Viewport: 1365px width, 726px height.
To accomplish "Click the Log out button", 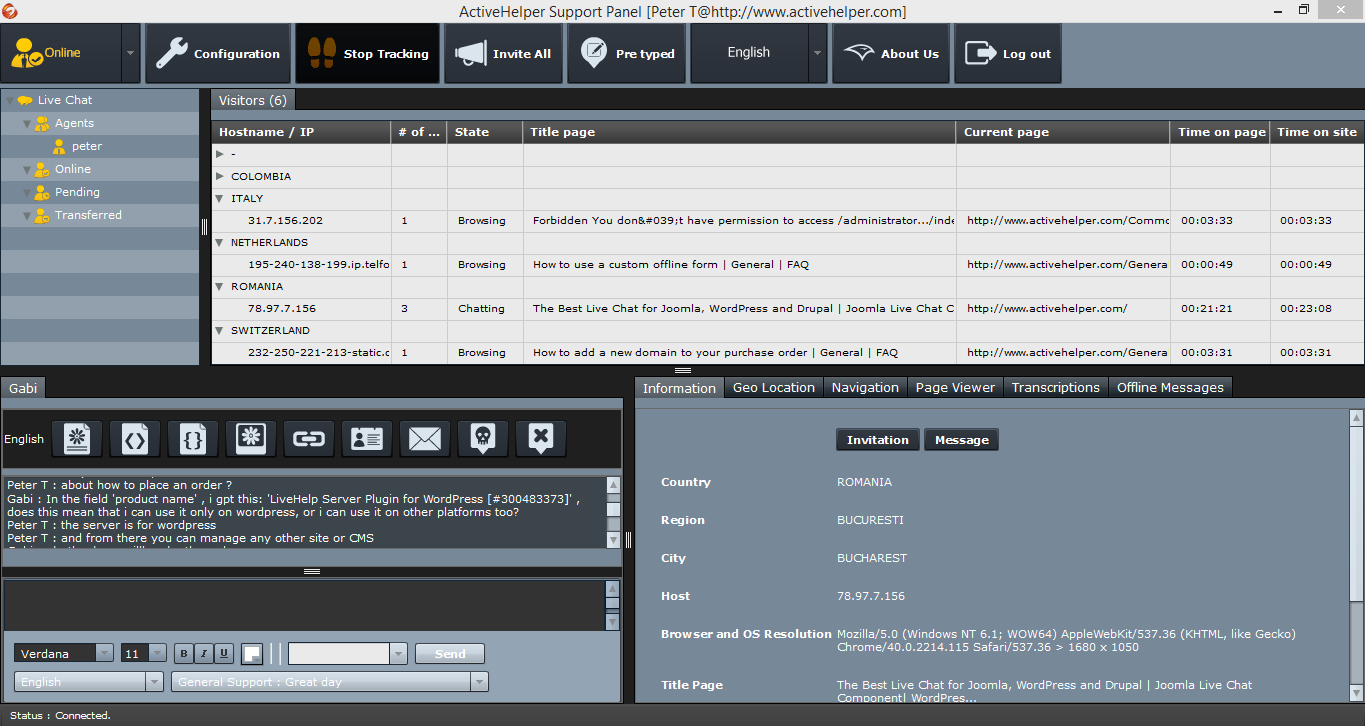I will 1007,54.
